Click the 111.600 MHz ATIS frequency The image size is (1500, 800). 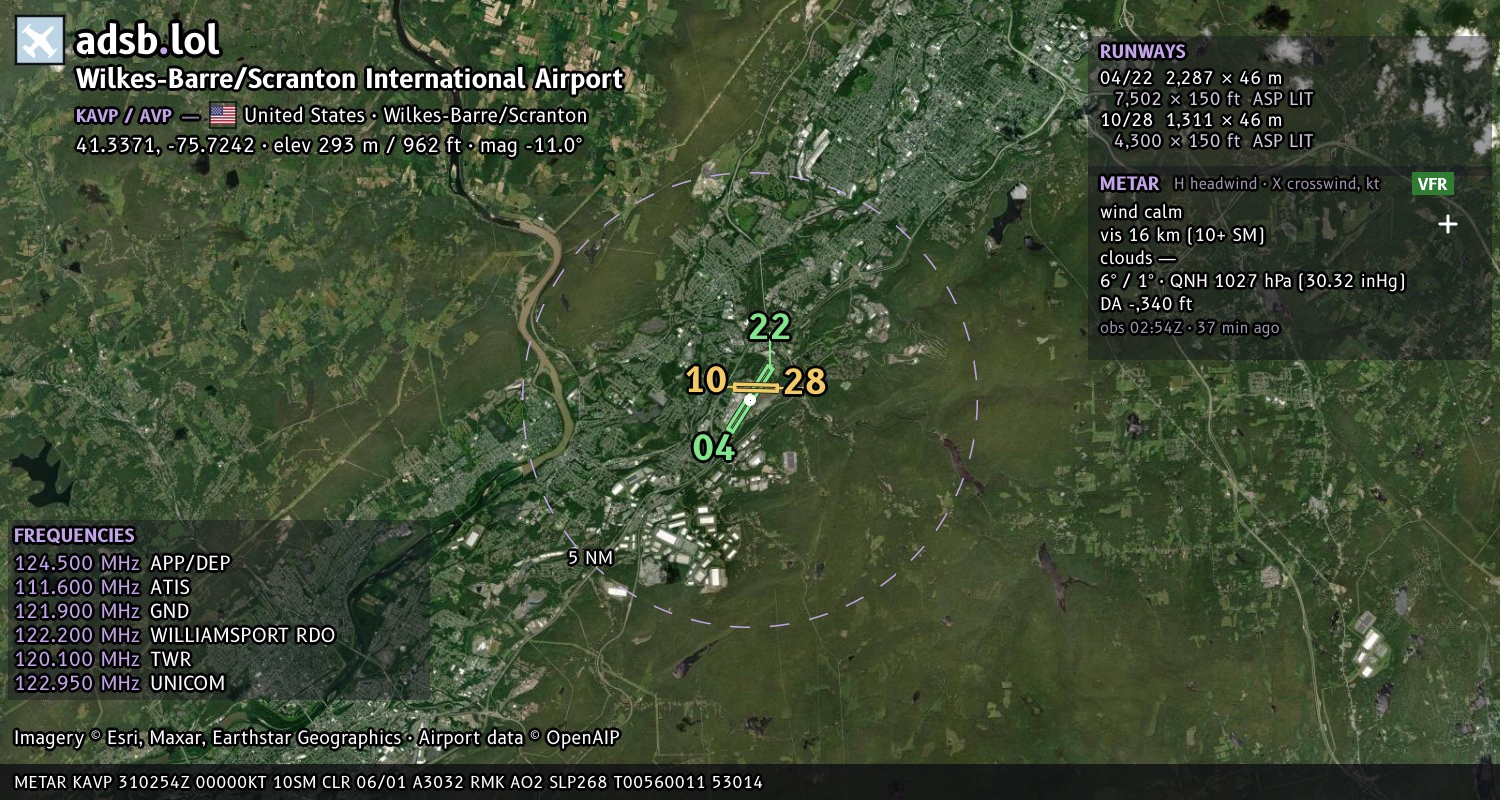tap(102, 587)
